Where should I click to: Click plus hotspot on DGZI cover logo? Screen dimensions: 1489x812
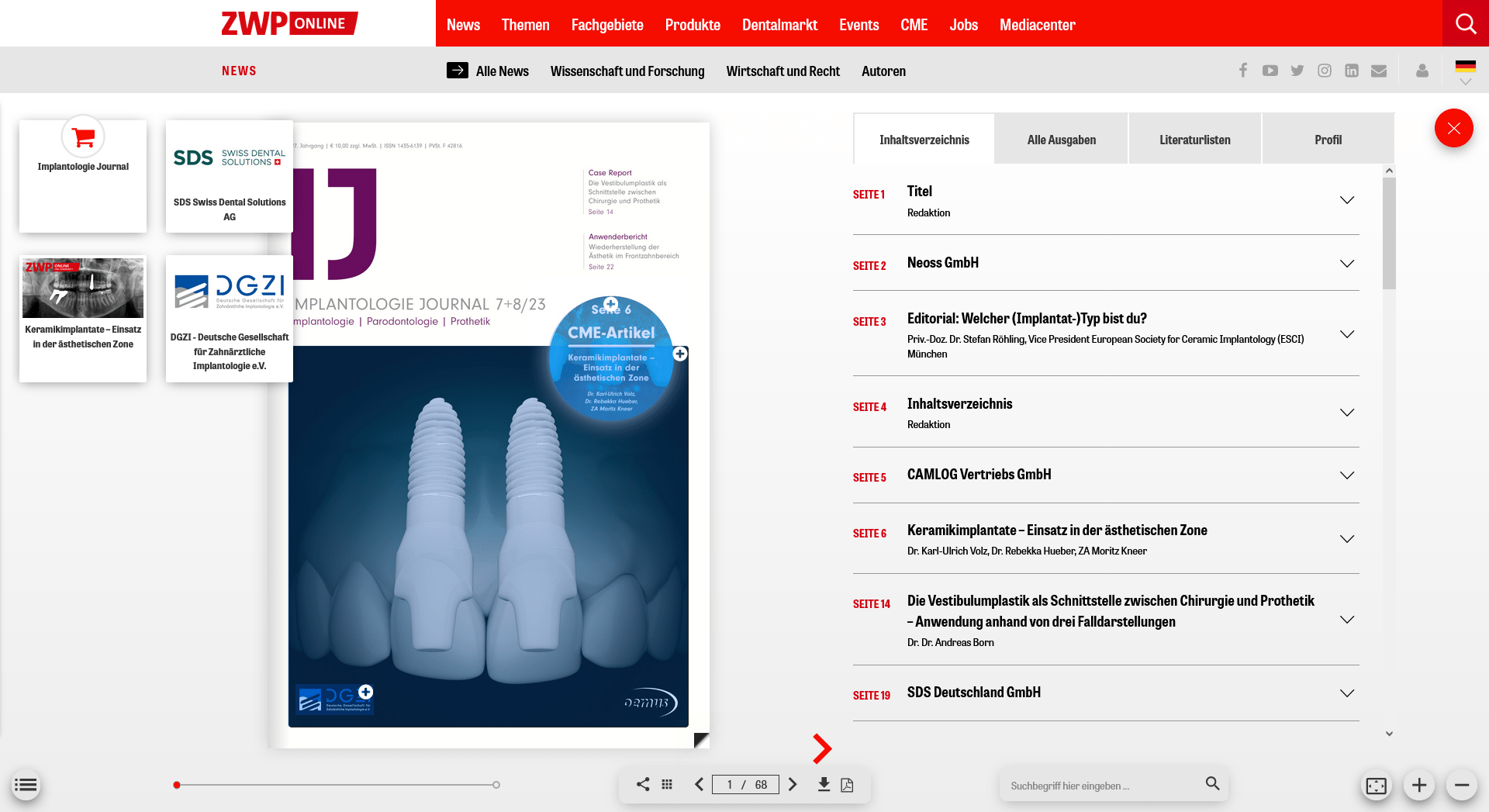(x=365, y=692)
